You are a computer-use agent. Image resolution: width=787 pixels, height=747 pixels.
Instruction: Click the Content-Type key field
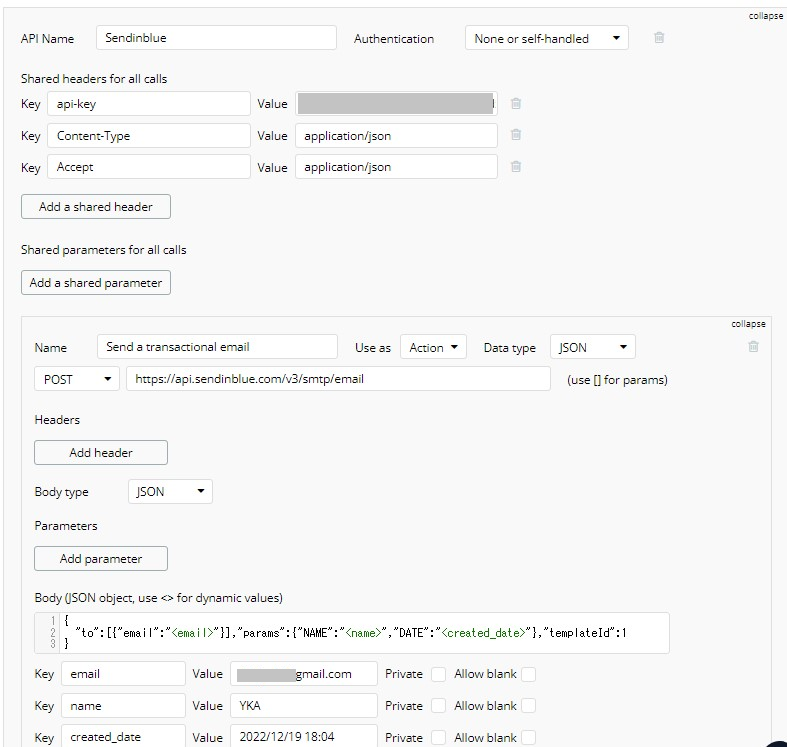tap(149, 136)
